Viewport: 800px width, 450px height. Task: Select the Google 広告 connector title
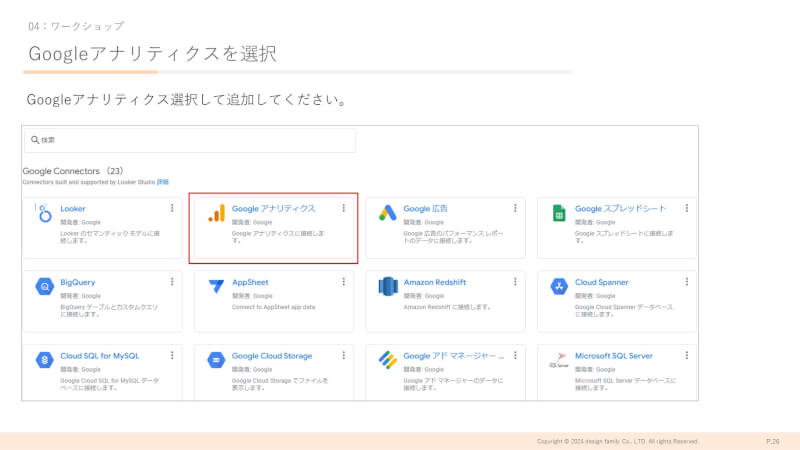pyautogui.click(x=425, y=209)
